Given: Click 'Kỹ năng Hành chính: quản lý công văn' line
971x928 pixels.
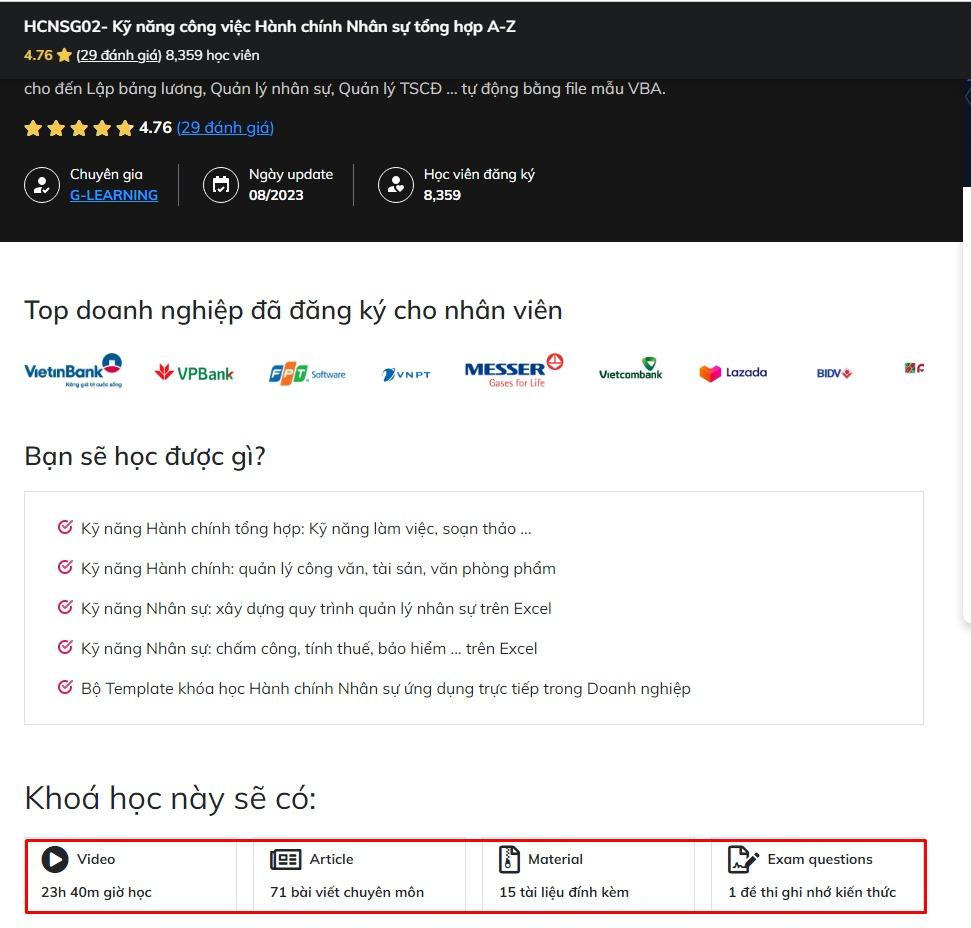Looking at the screenshot, I should coord(318,568).
